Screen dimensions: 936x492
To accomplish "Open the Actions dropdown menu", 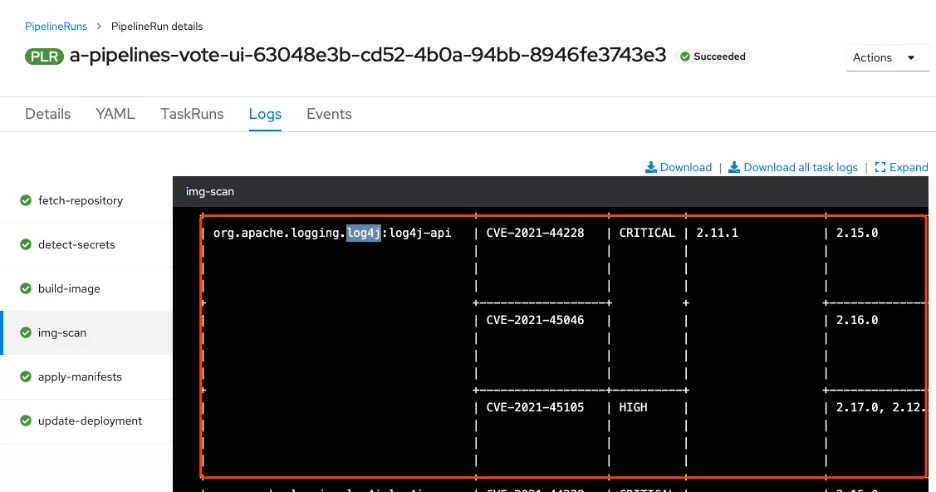I will click(884, 58).
